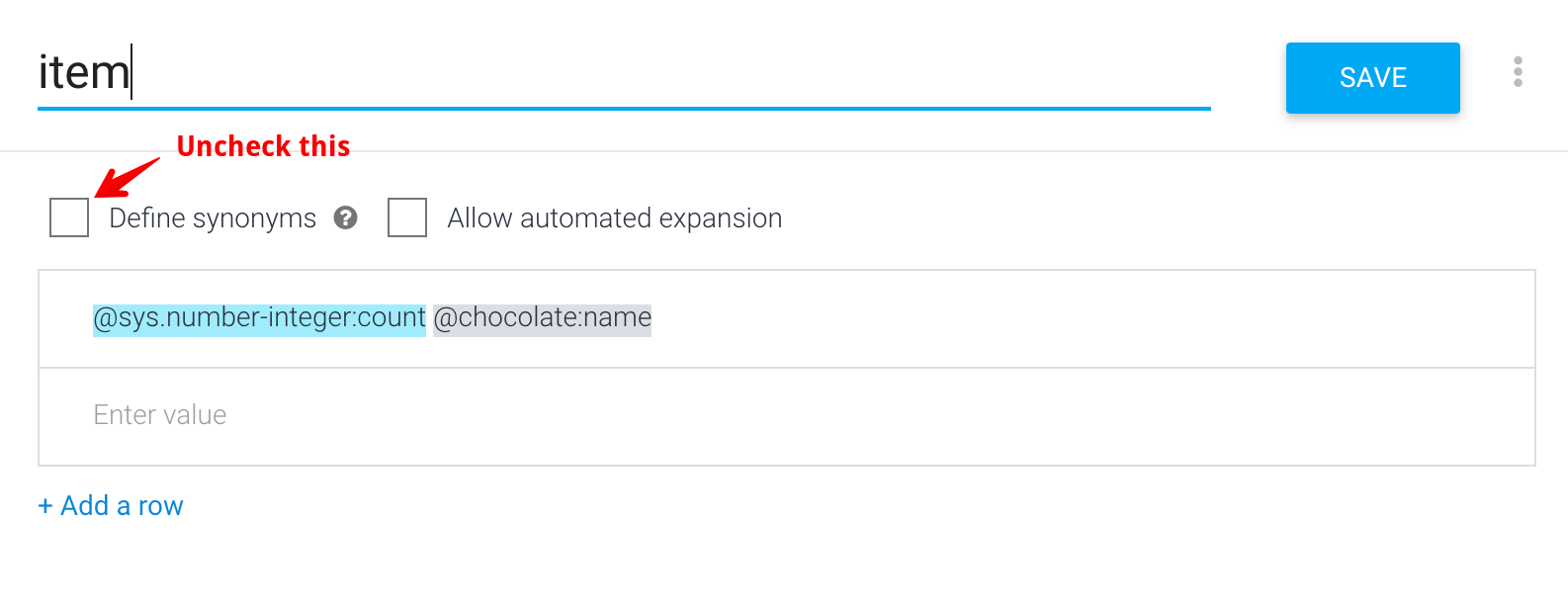This screenshot has height=603, width=1568.
Task: Click the empty part of the entity name field
Action: [x=672, y=73]
